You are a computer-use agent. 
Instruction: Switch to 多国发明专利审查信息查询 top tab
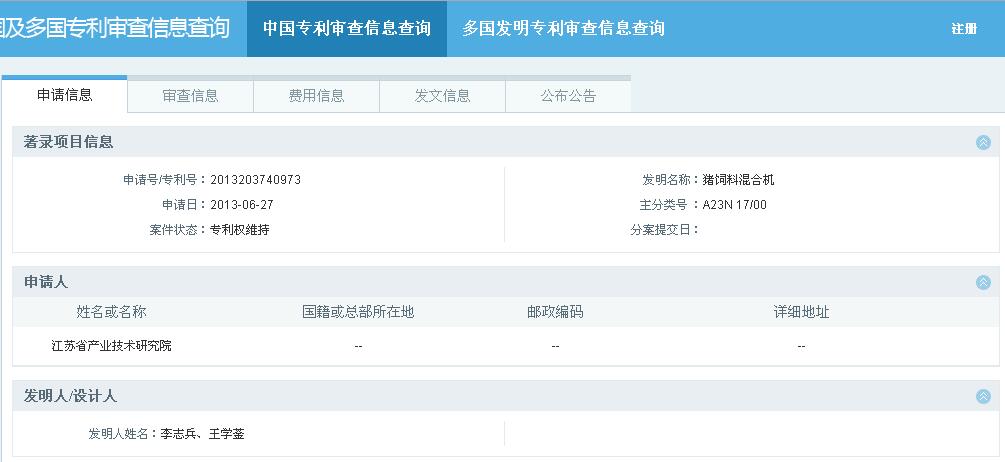pyautogui.click(x=563, y=28)
